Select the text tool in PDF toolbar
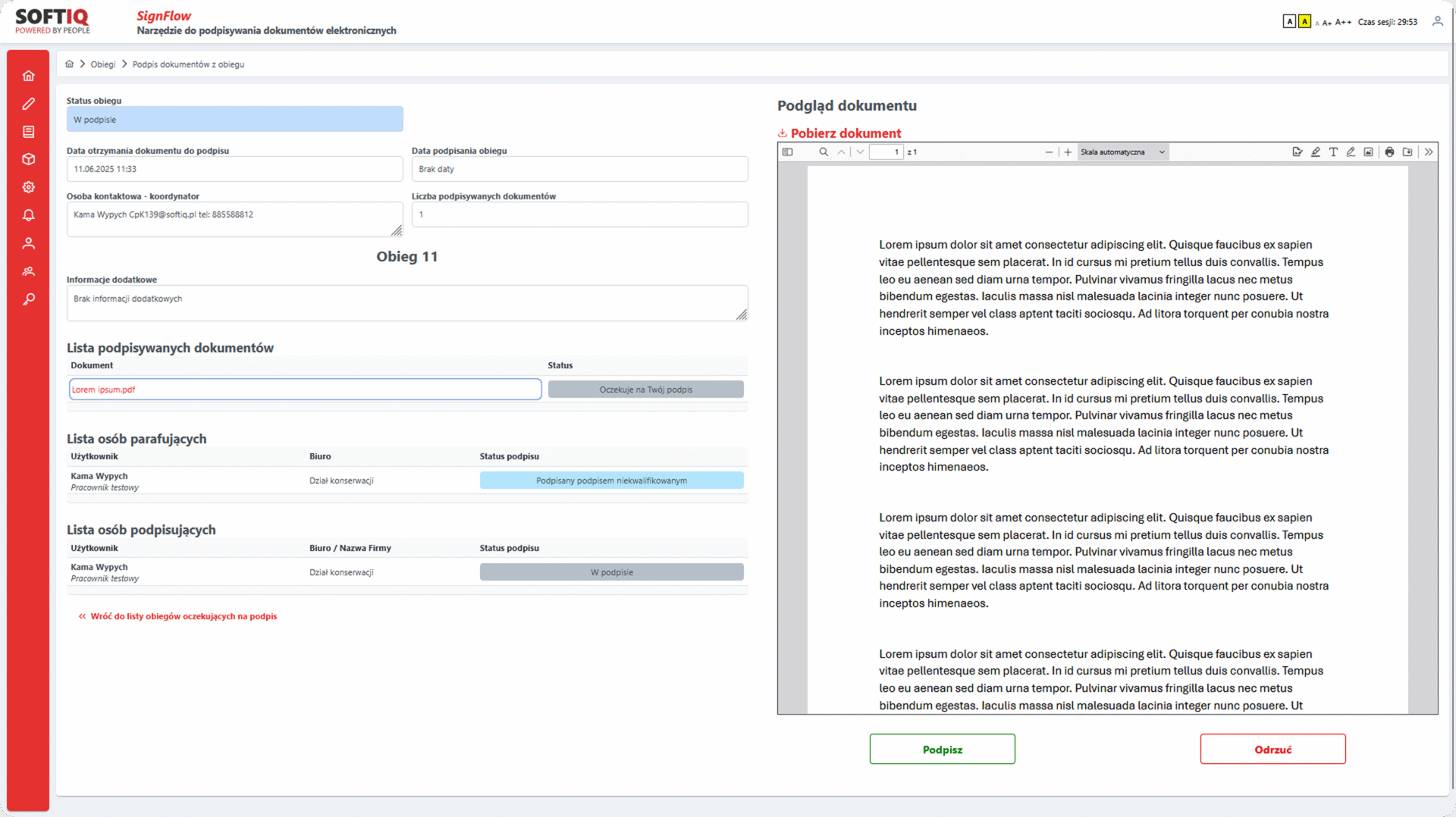 [1333, 152]
